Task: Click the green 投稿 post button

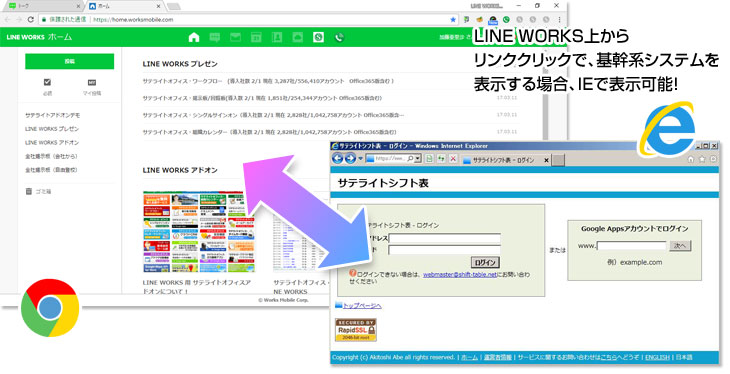Action: click(x=69, y=61)
